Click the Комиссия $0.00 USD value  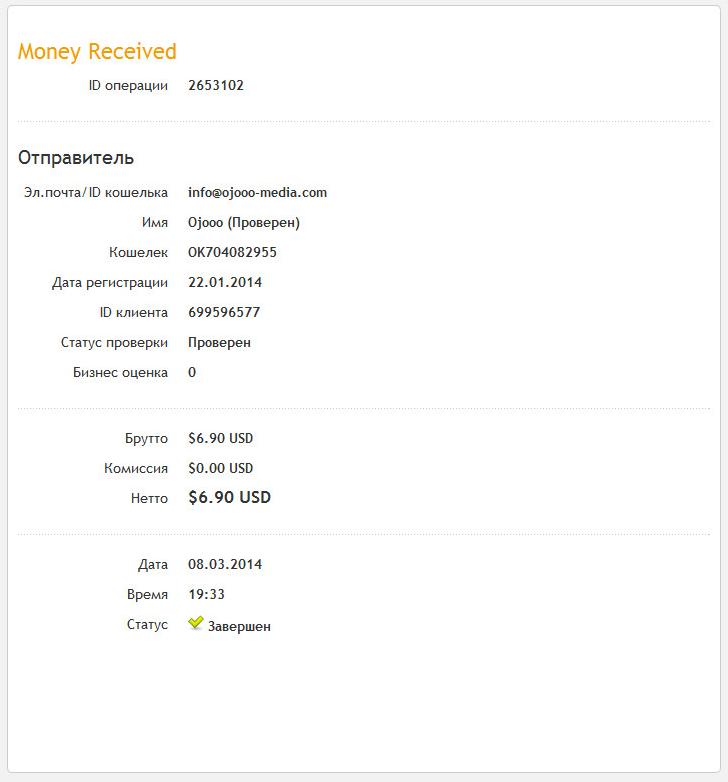[x=221, y=468]
